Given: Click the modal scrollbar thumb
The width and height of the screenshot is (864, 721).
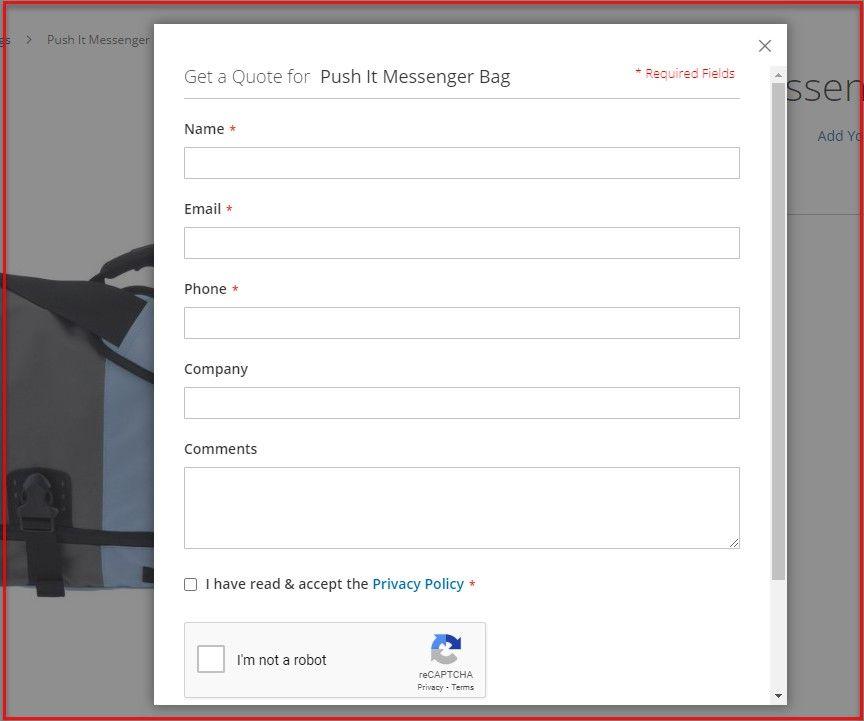Looking at the screenshot, I should pyautogui.click(x=777, y=330).
